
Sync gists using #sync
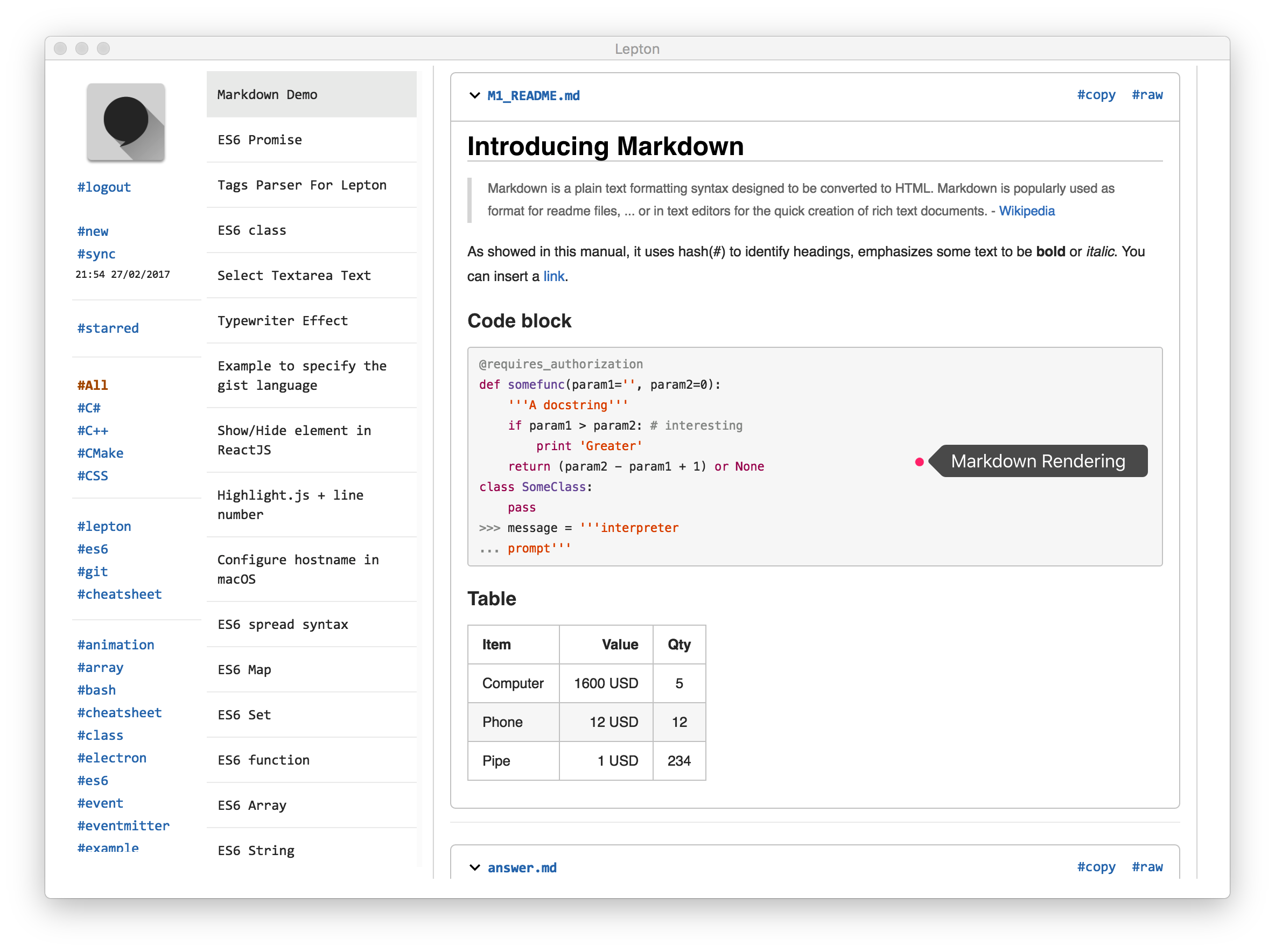[96, 254]
